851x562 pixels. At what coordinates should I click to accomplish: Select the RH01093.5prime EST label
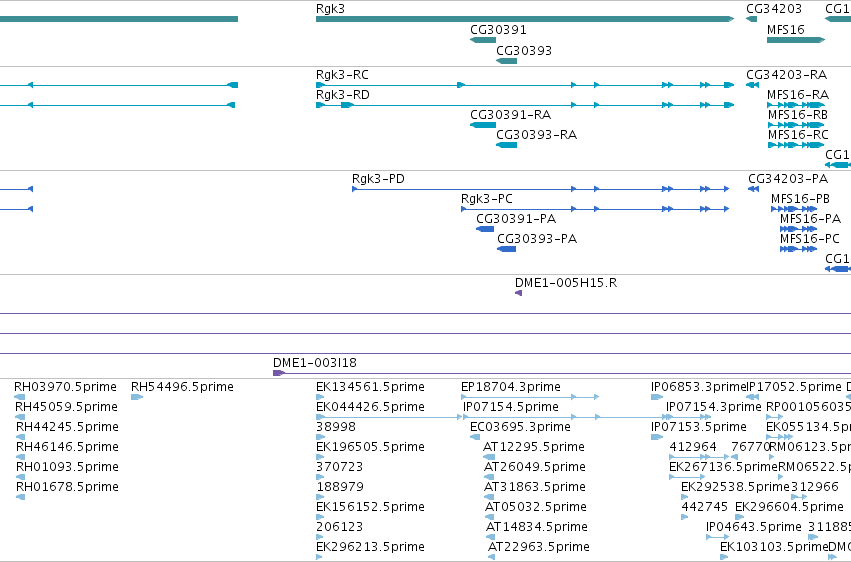point(67,468)
